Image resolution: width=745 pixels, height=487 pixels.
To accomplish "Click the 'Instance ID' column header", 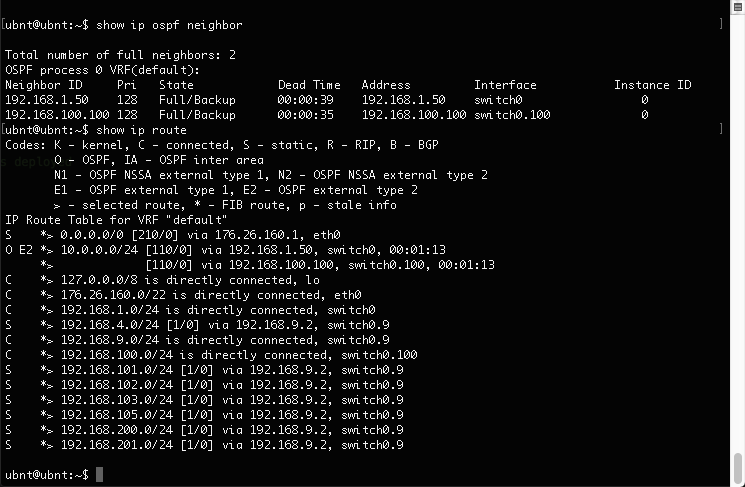I will [652, 85].
